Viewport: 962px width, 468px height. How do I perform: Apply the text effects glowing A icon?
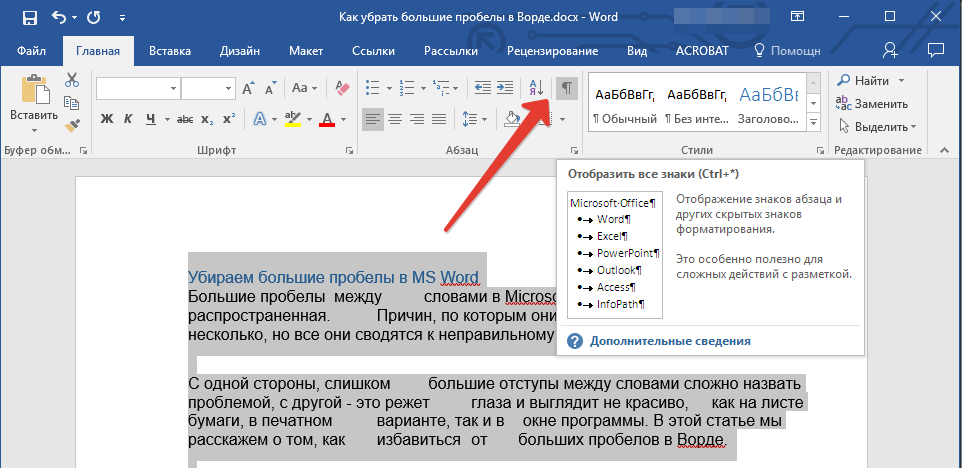pyautogui.click(x=260, y=120)
